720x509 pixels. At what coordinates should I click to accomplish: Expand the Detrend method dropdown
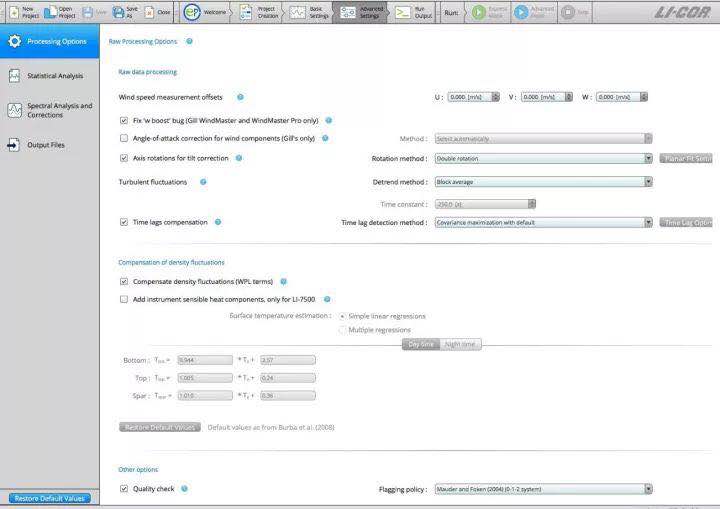[x=543, y=182]
